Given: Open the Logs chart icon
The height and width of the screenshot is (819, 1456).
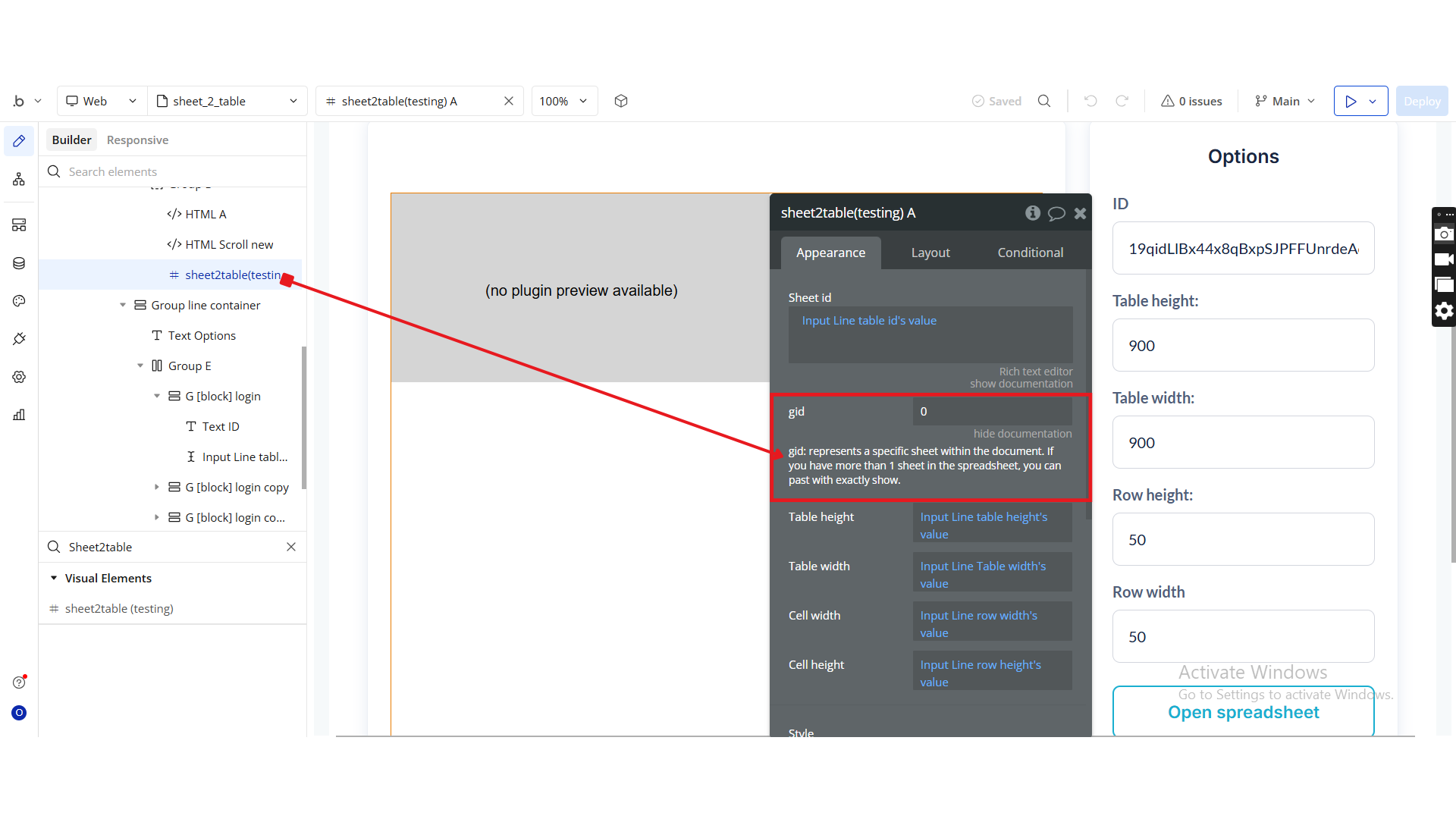Looking at the screenshot, I should tap(19, 415).
